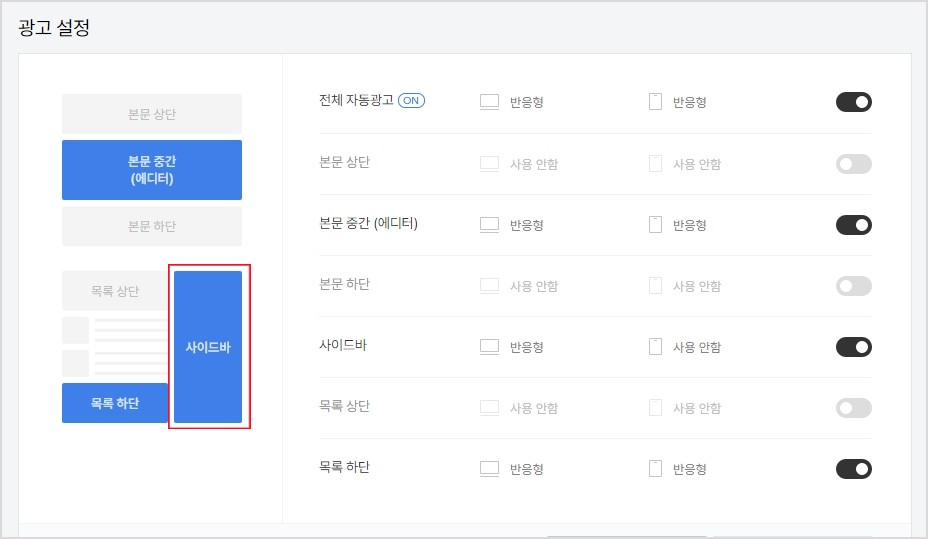Click the 광고 설정 heading

coord(54,27)
